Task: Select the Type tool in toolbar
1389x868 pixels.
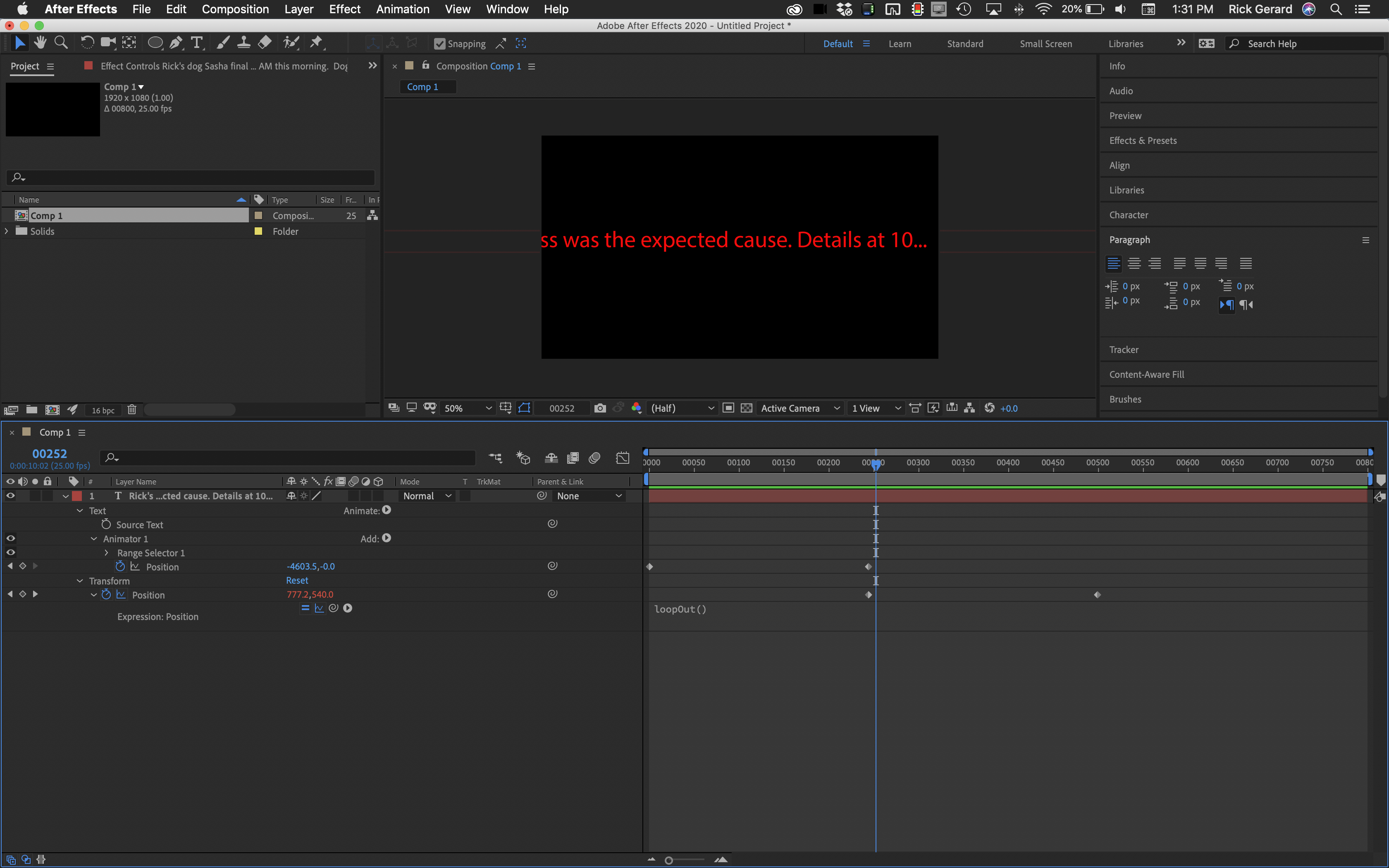Action: 197,43
